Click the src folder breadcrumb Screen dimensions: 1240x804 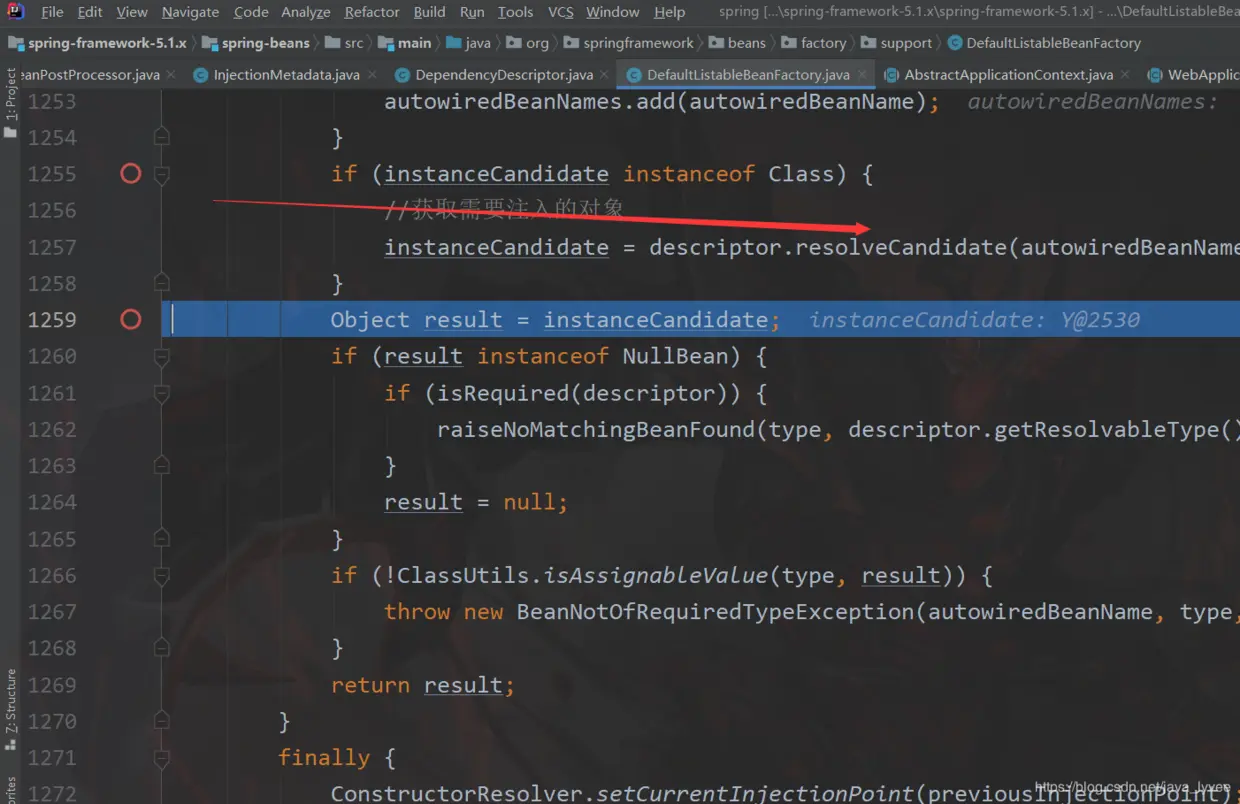point(345,43)
